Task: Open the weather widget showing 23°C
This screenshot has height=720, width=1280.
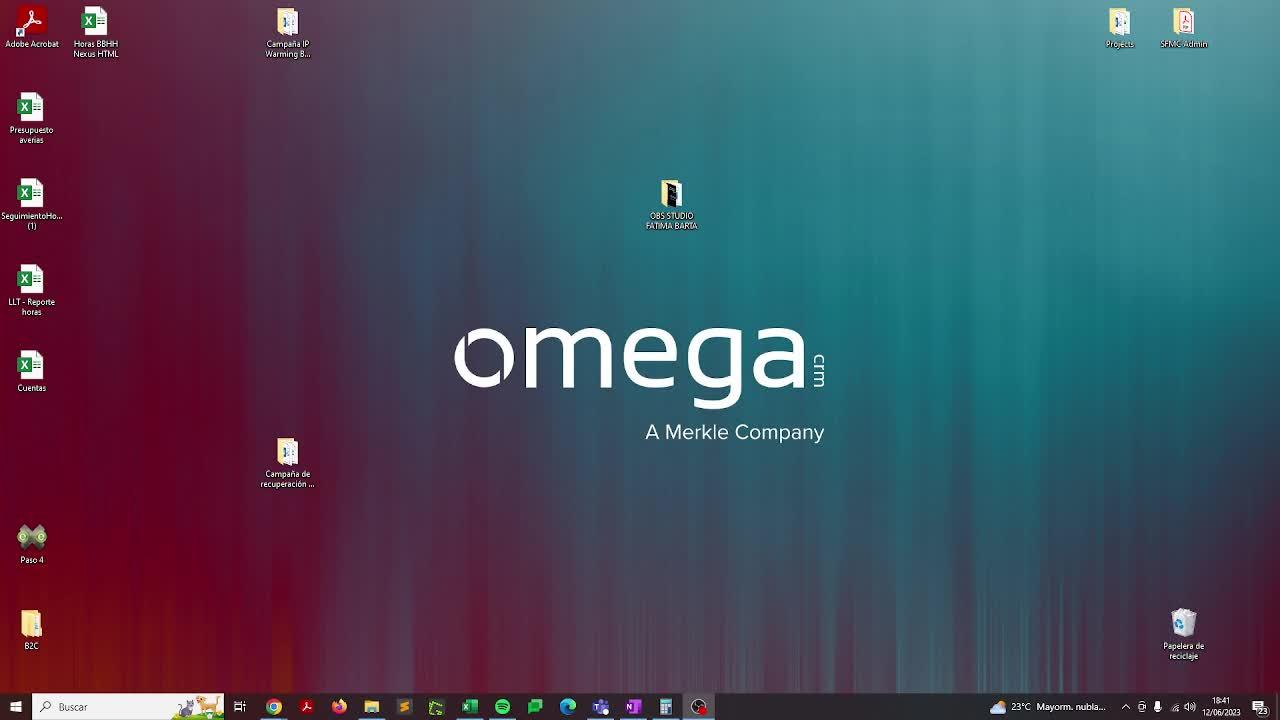Action: (1048, 707)
